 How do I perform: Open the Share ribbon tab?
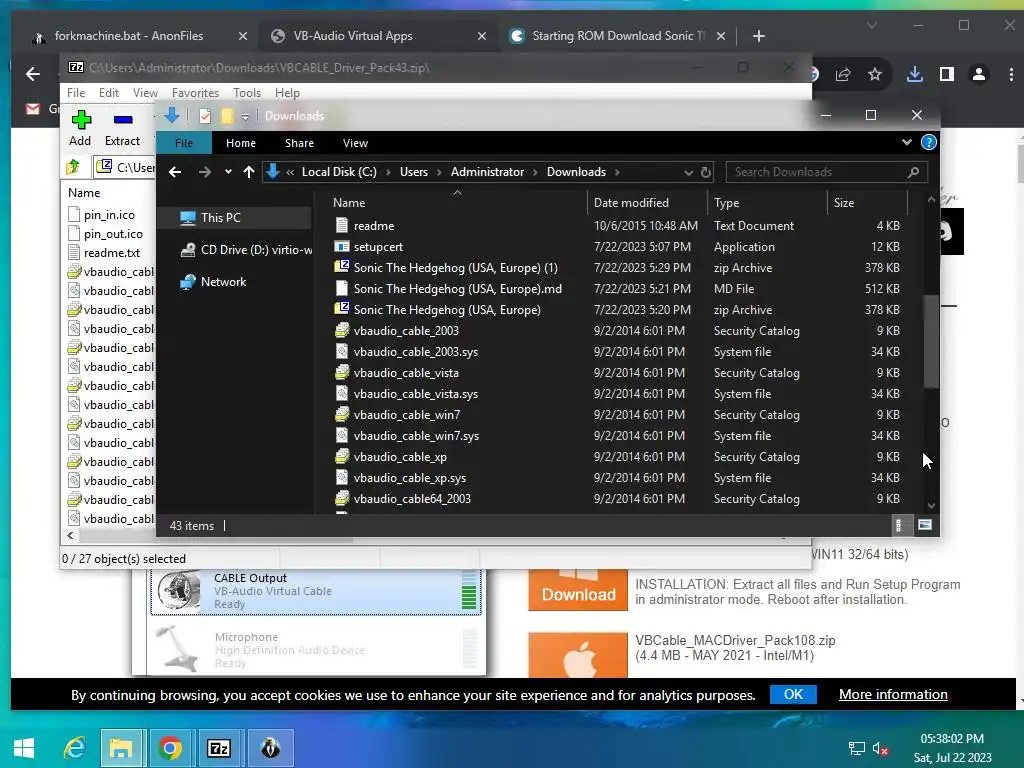tap(299, 143)
